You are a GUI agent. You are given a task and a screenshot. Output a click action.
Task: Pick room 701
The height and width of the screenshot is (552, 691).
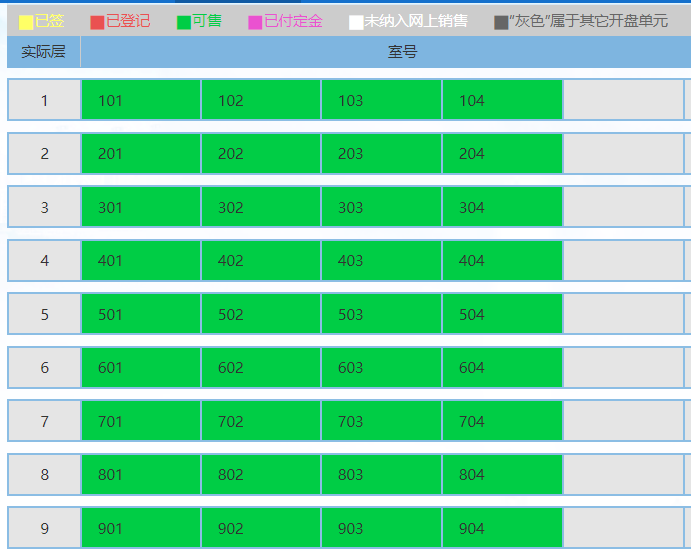pos(141,421)
